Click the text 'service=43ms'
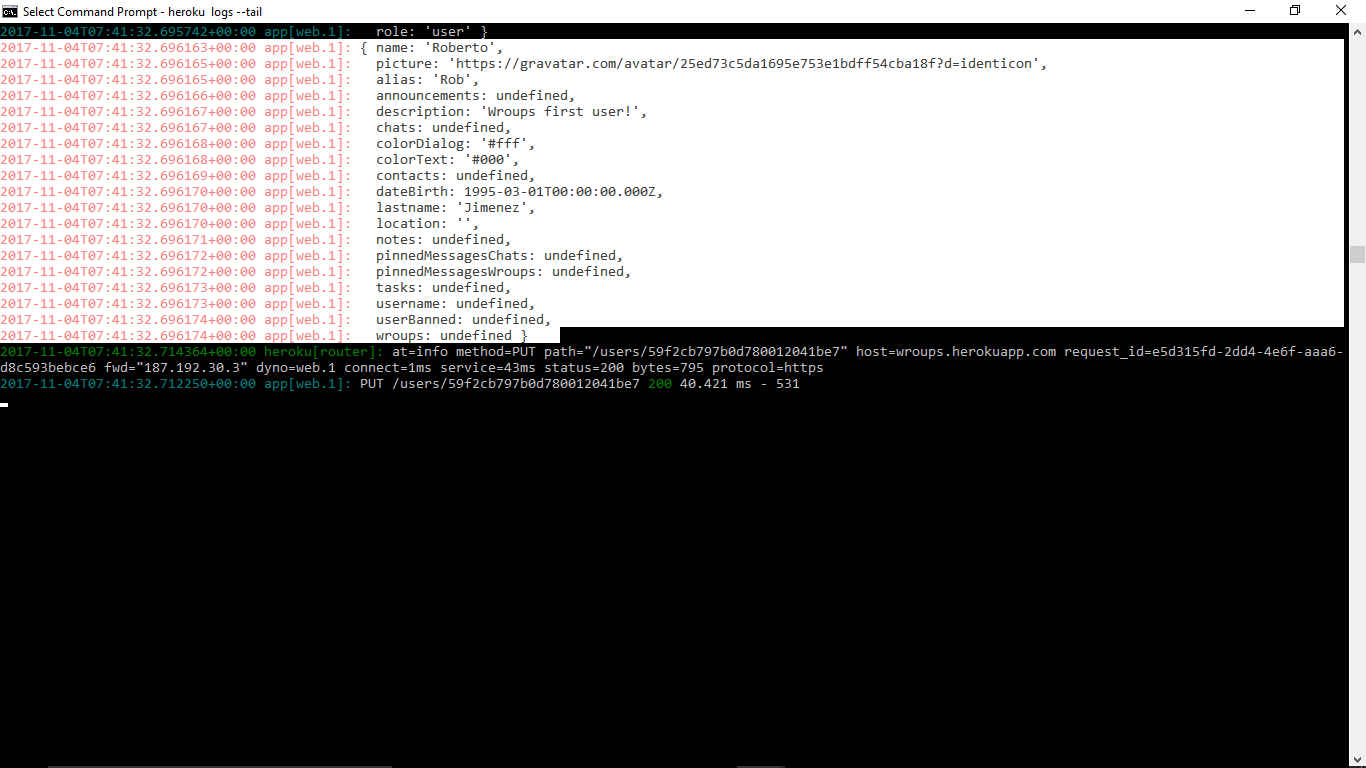This screenshot has width=1366, height=768. (x=487, y=368)
